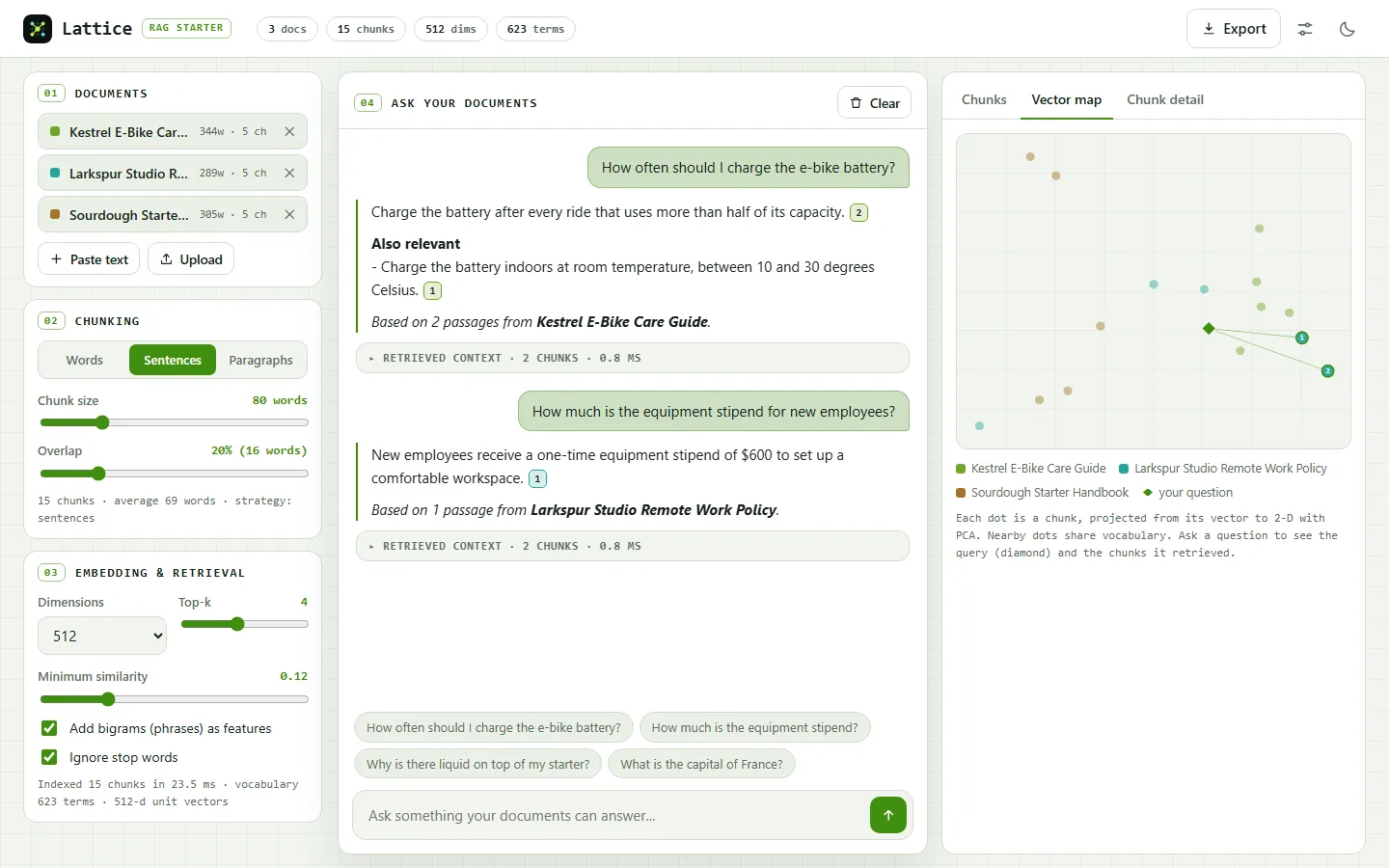This screenshot has width=1389, height=868.
Task: Switch to the Chunks tab
Action: tap(984, 99)
